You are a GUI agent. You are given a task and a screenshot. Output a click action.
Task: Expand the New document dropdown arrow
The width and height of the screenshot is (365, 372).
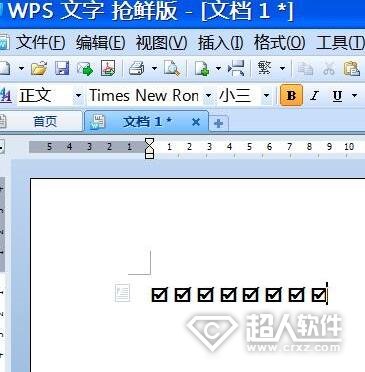click(21, 69)
